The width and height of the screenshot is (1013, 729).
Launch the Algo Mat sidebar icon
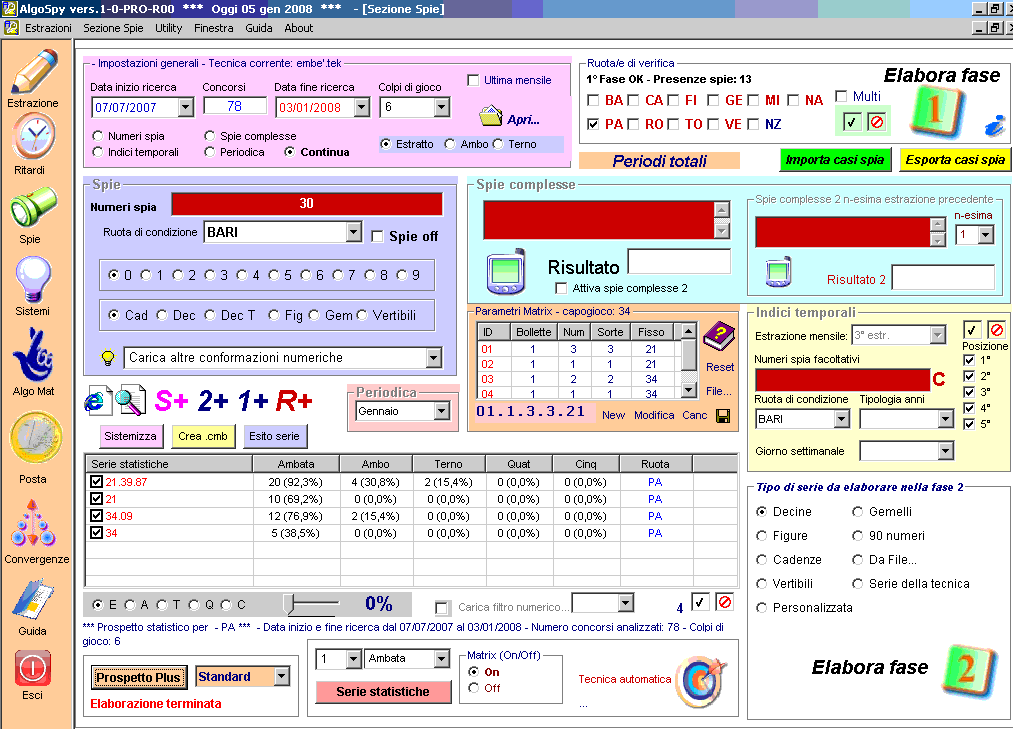(33, 355)
